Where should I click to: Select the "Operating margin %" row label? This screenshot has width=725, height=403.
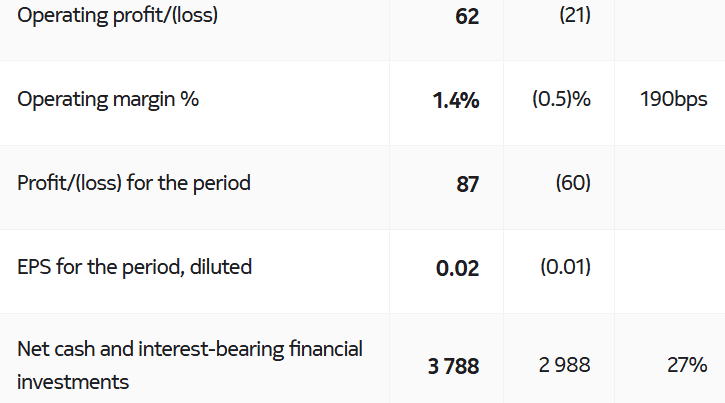coord(108,100)
